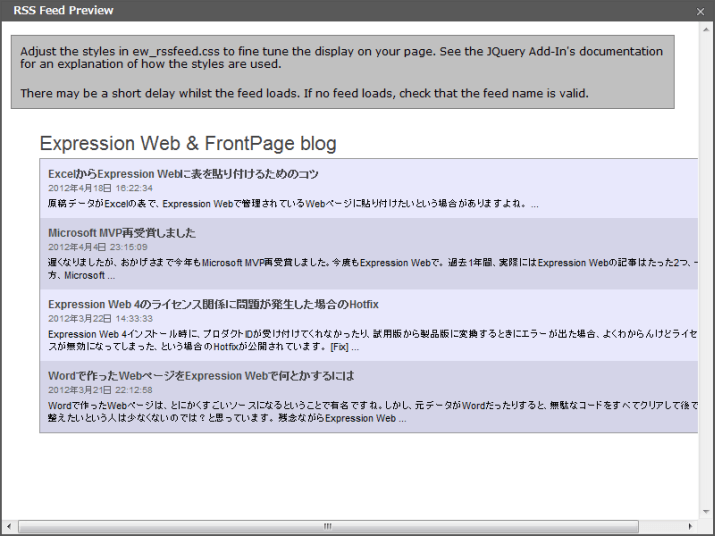
Task: Click the date 2012年4月4日 23:15:09
Action: pos(98,247)
